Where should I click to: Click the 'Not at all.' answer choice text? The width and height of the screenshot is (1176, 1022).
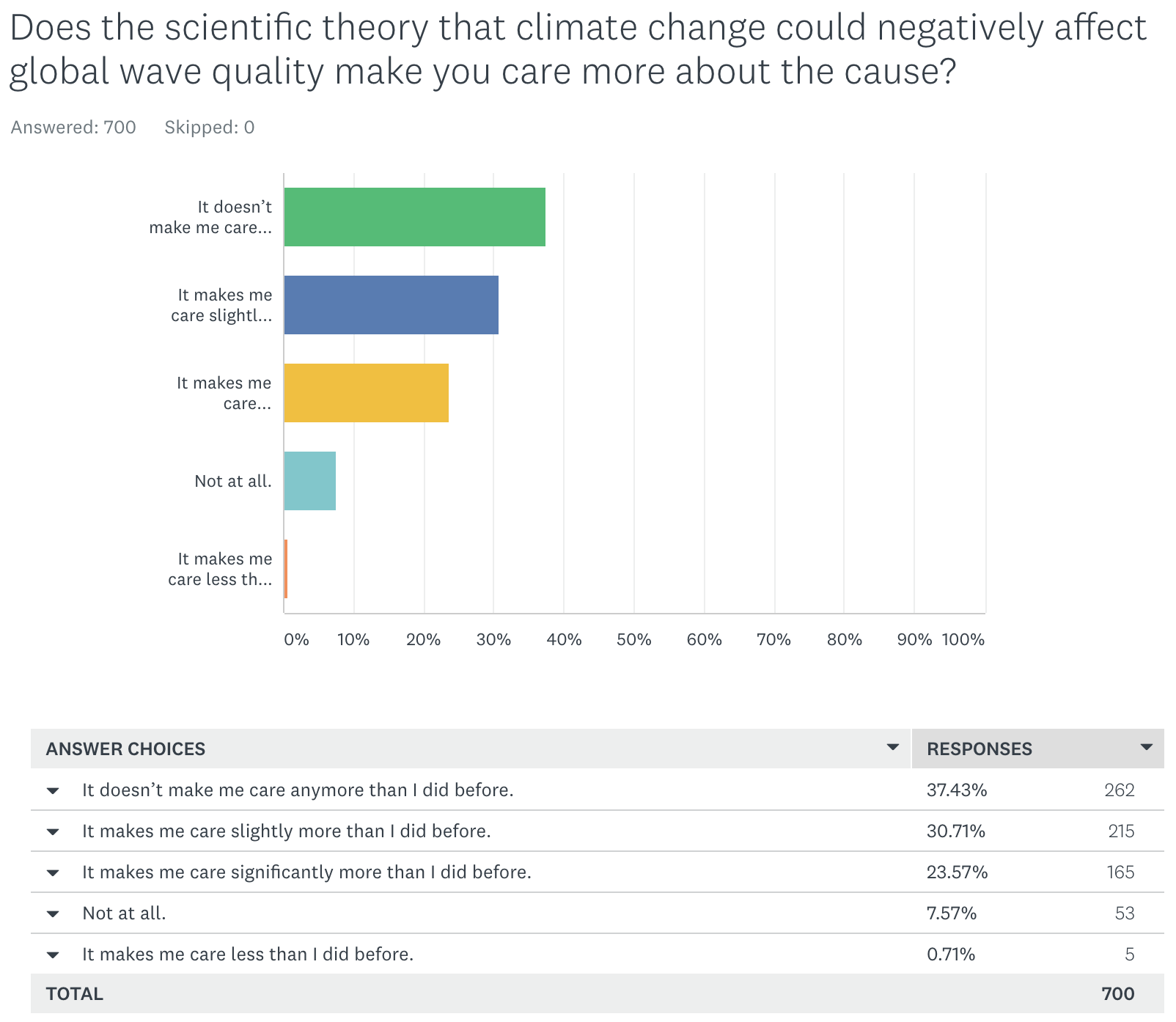point(124,913)
